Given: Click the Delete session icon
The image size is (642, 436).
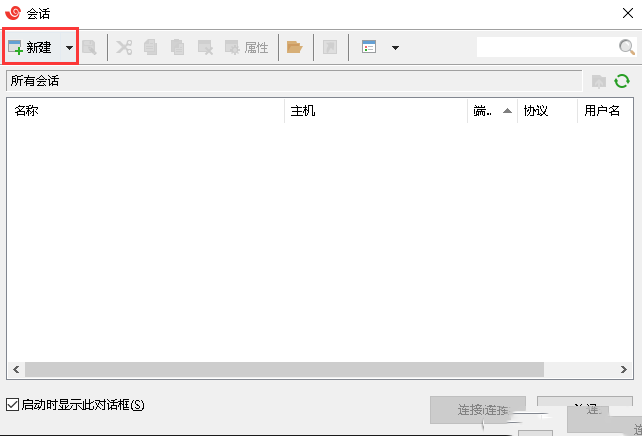Looking at the screenshot, I should coord(205,47).
